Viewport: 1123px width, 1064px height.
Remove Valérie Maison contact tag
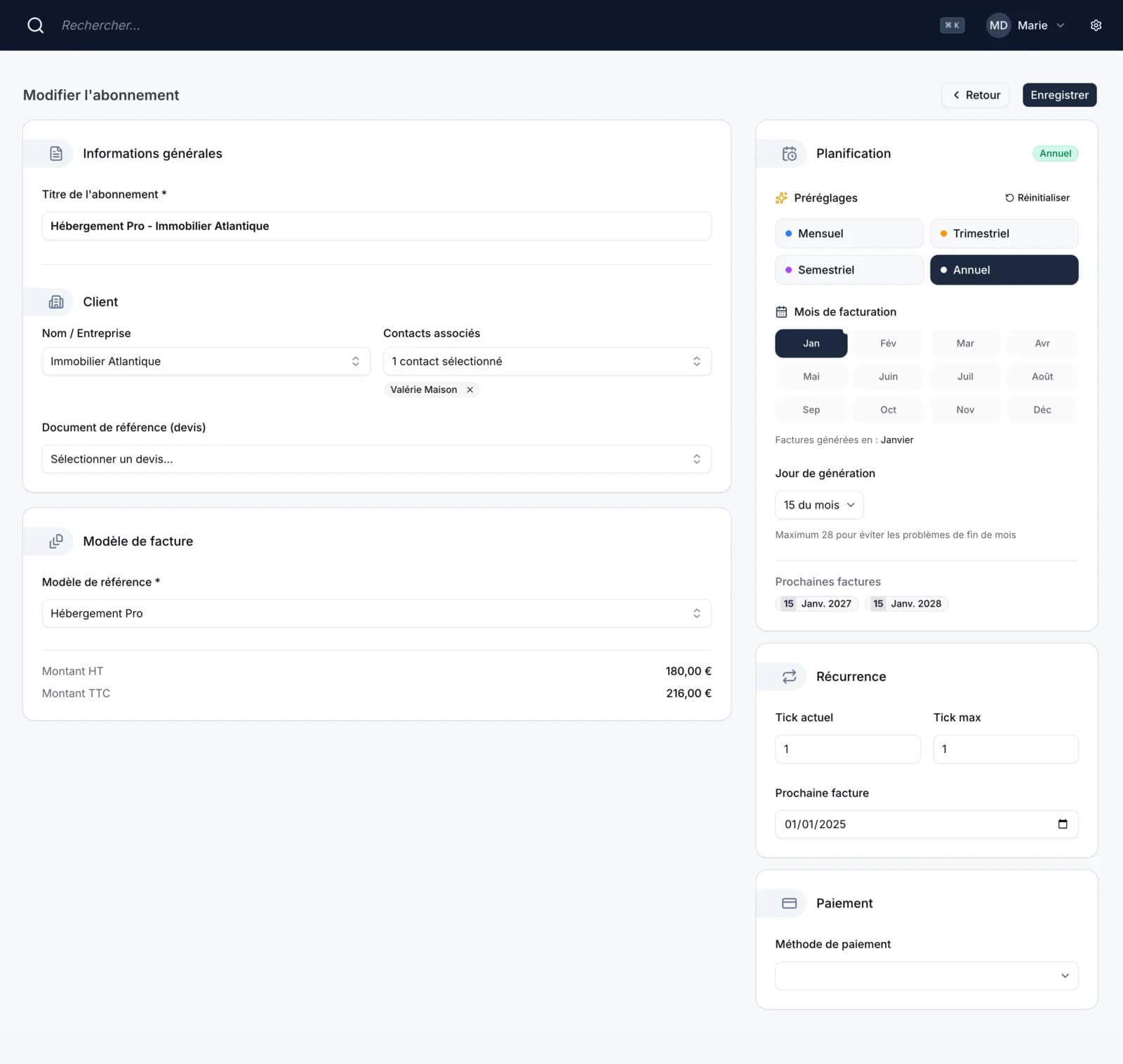[x=470, y=390]
